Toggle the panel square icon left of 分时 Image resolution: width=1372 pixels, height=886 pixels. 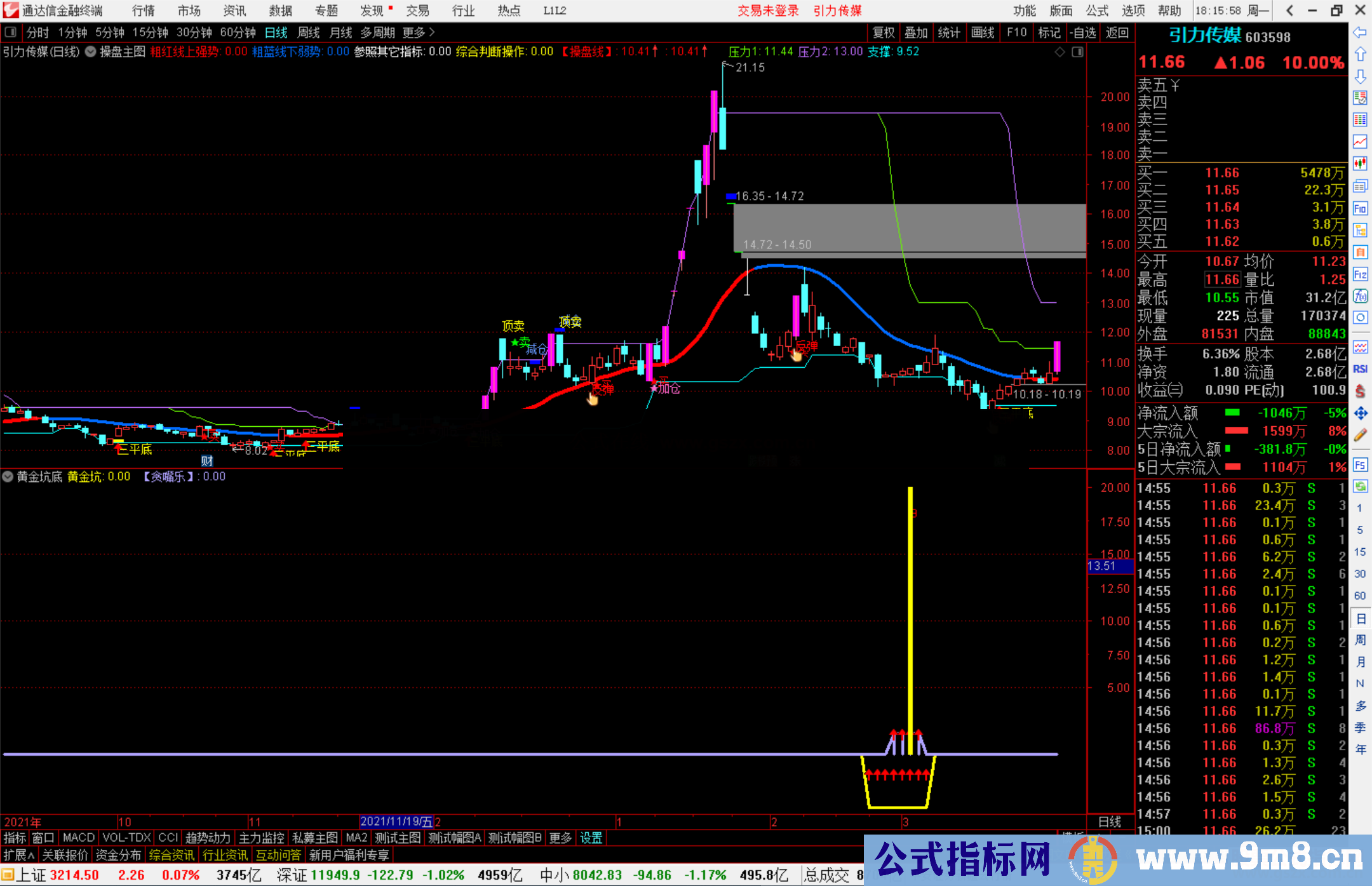10,32
